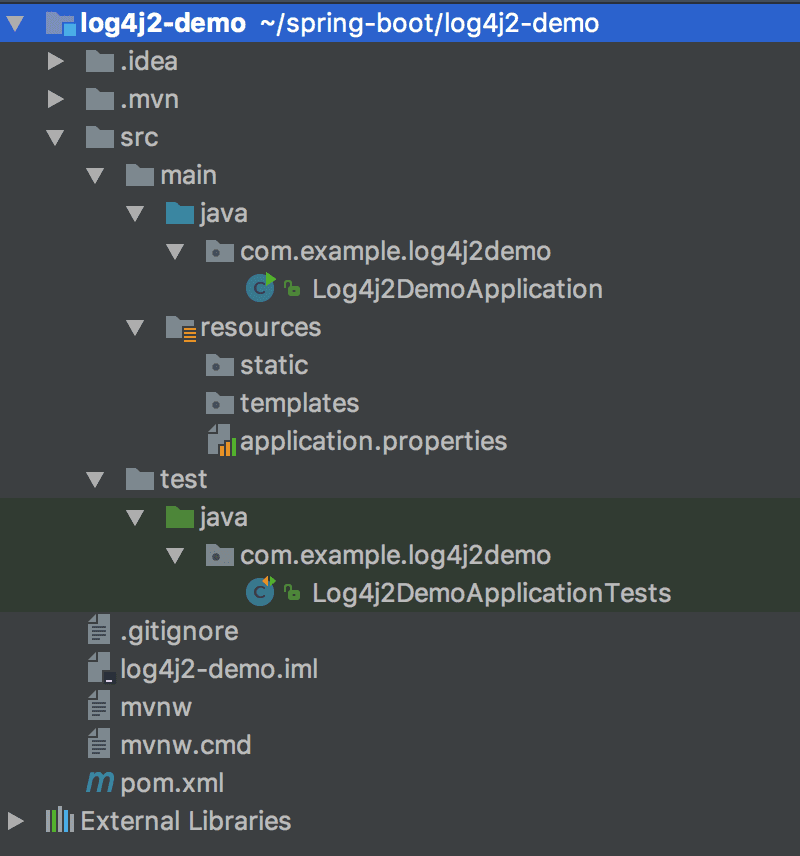Click the .gitignore file icon
Viewport: 800px width, 856px height.
[x=99, y=631]
